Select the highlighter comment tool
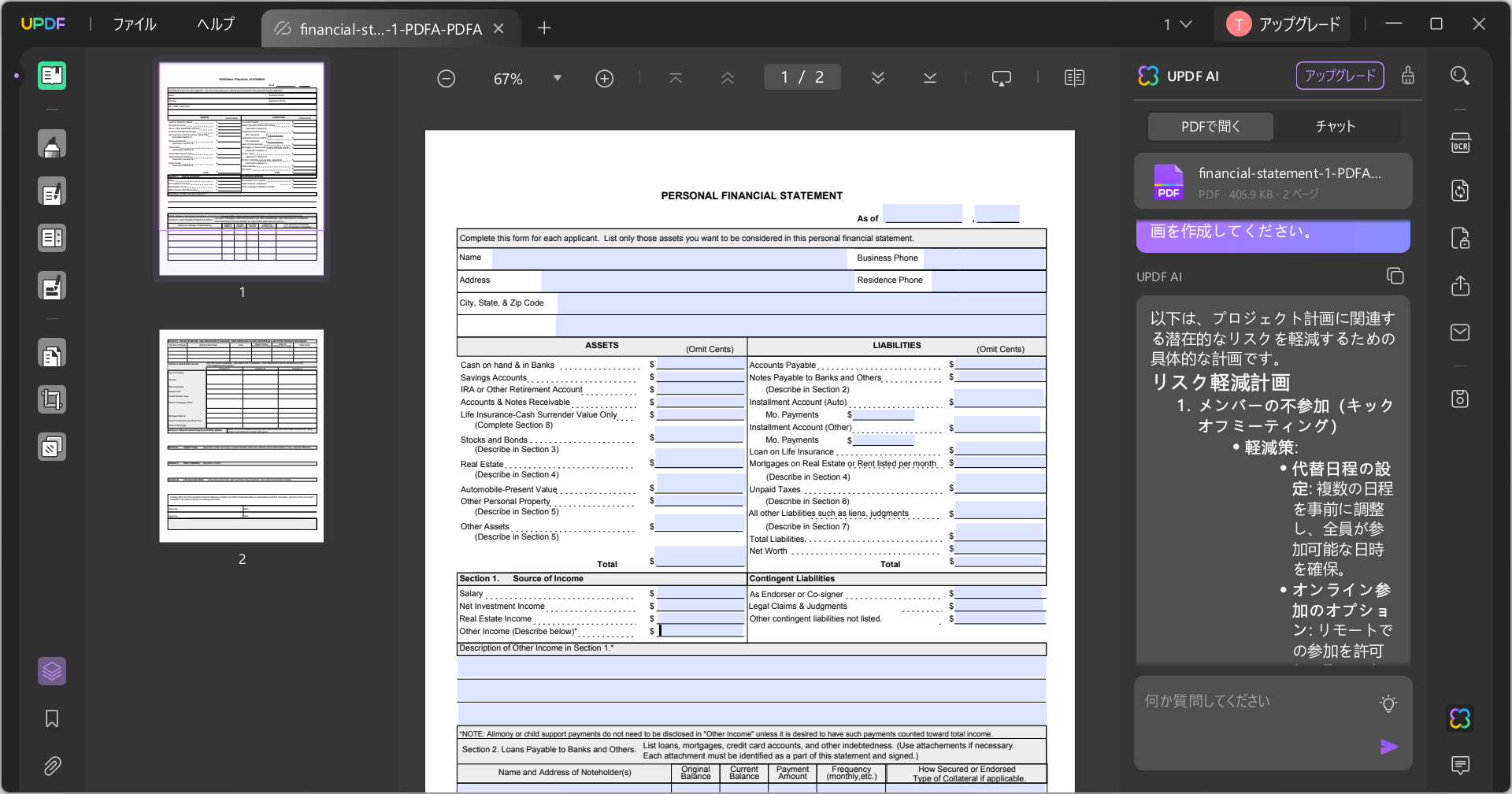The width and height of the screenshot is (1512, 794). [x=52, y=144]
